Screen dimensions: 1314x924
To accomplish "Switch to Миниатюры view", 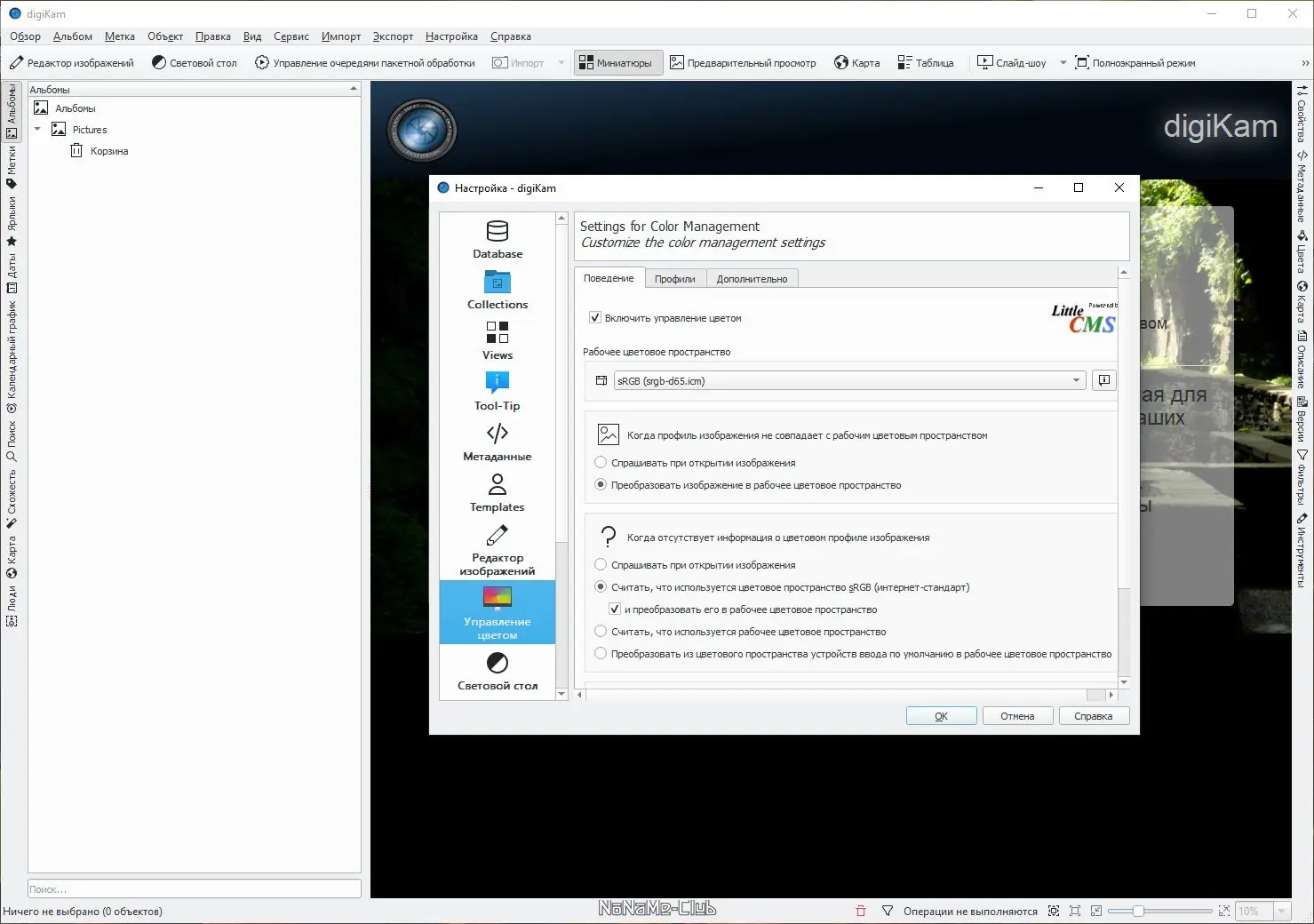I will click(618, 63).
